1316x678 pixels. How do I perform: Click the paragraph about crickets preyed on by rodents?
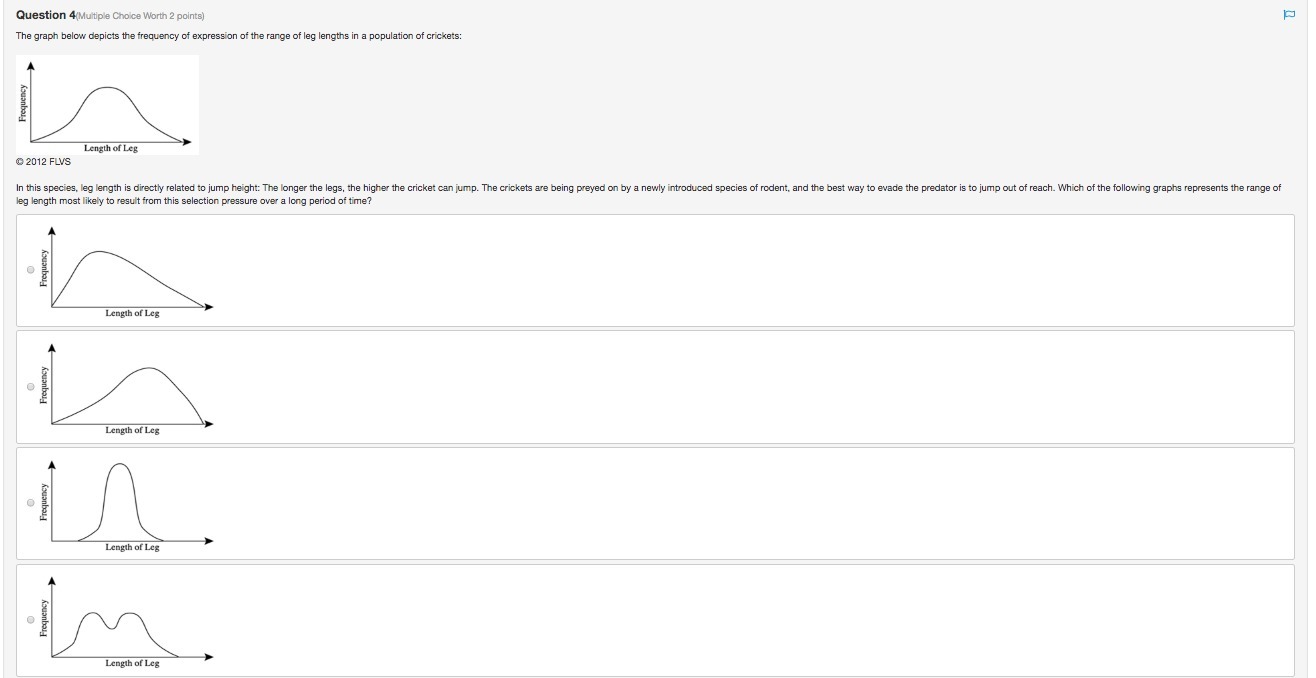coord(648,194)
